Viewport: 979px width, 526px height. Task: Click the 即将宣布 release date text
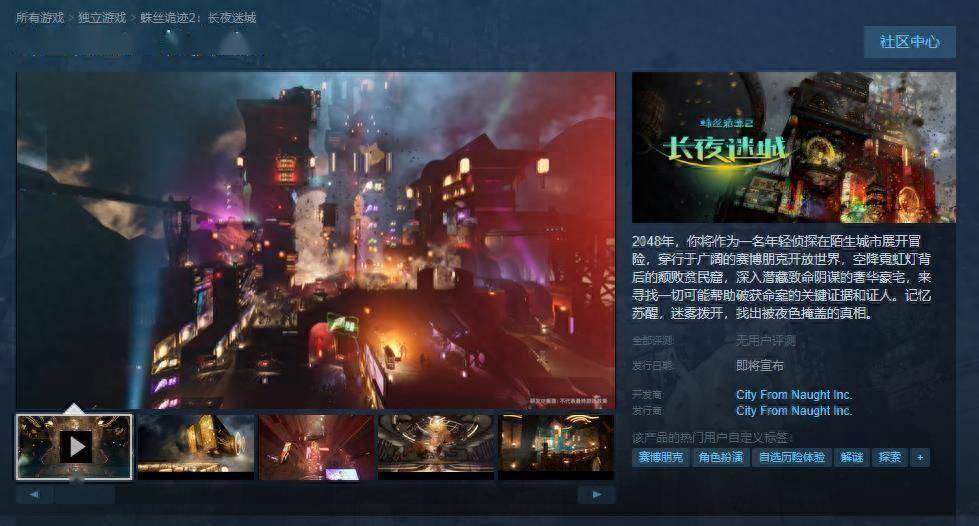(759, 365)
